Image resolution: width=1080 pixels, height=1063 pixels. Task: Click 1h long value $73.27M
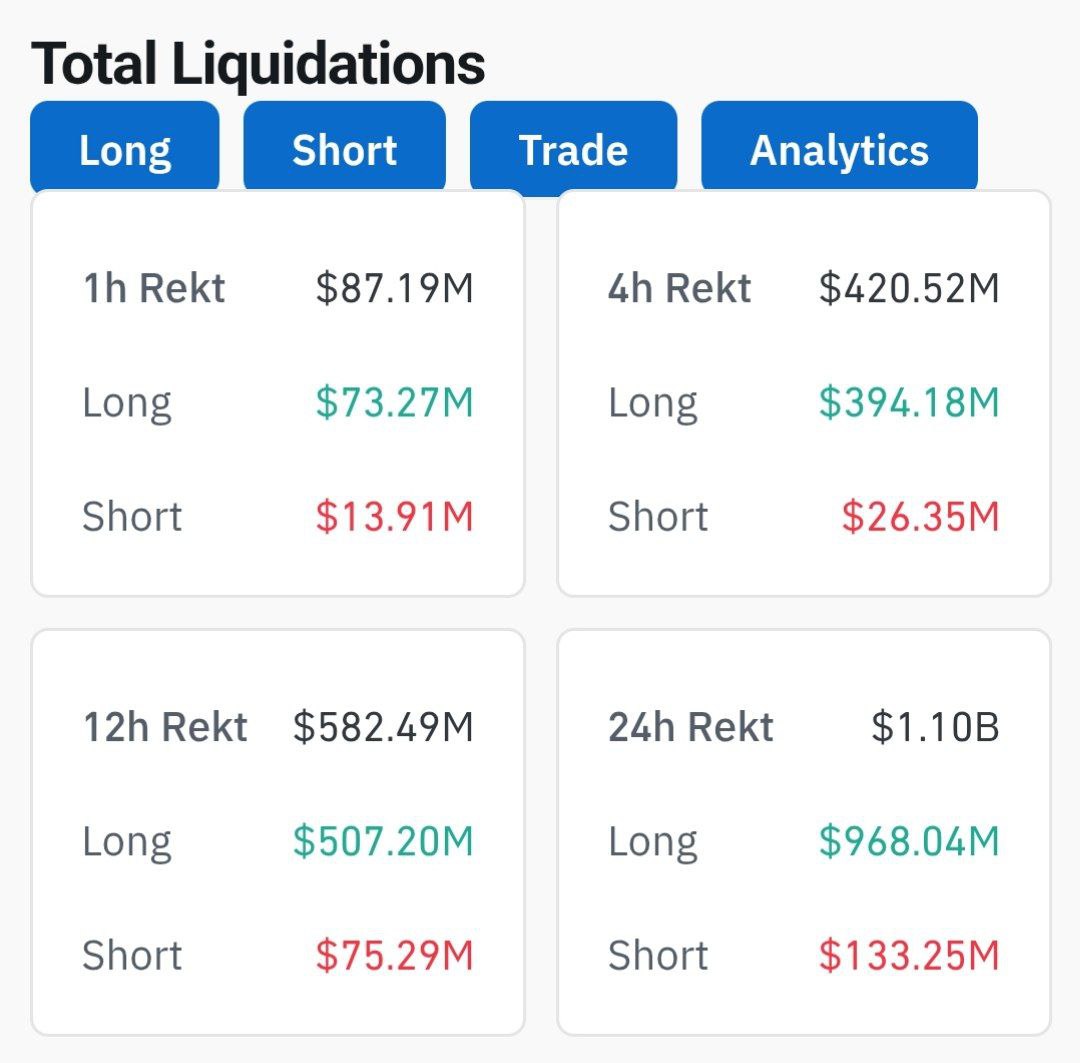click(x=395, y=403)
